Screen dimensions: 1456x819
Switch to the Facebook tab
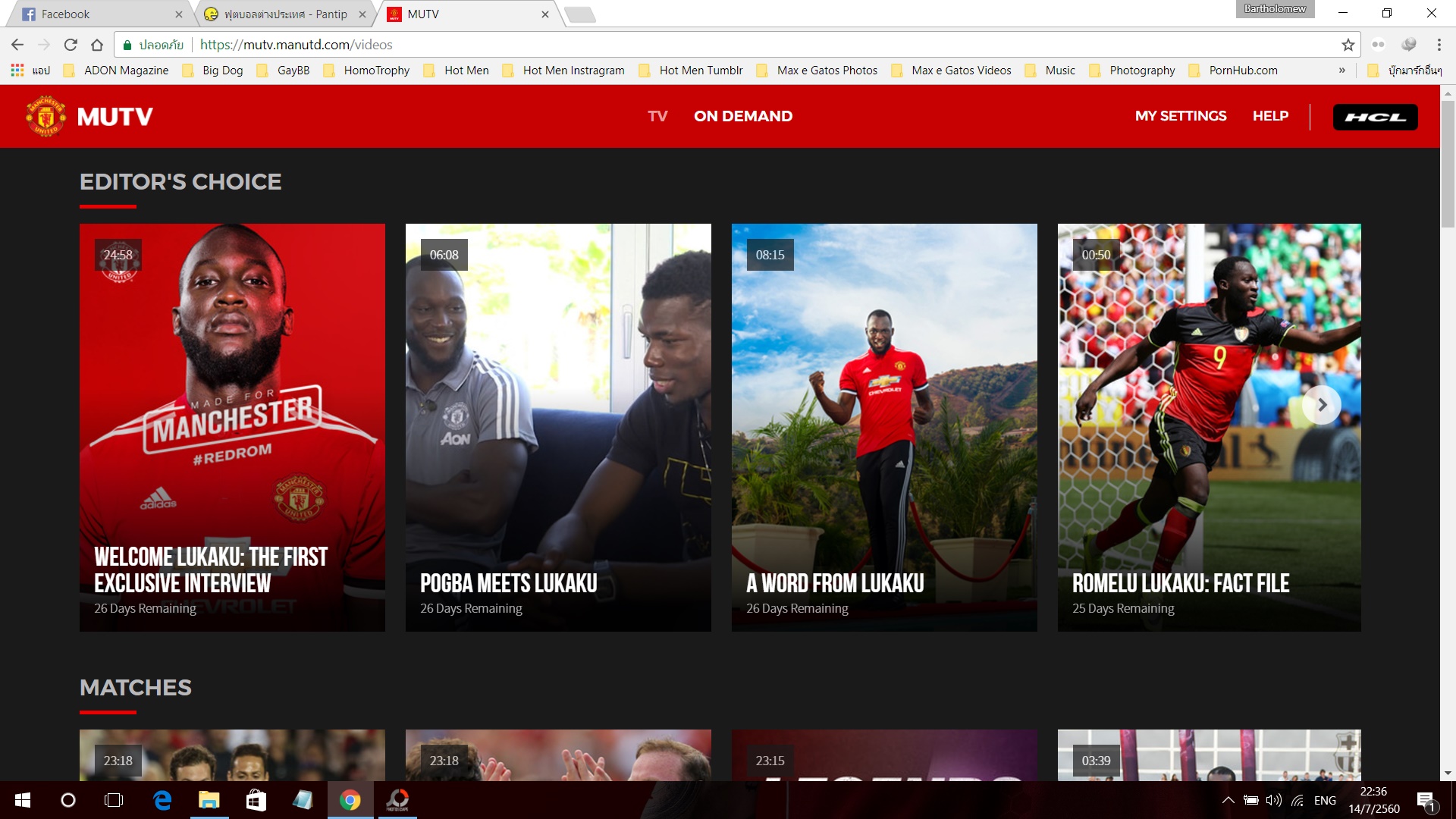[x=97, y=14]
